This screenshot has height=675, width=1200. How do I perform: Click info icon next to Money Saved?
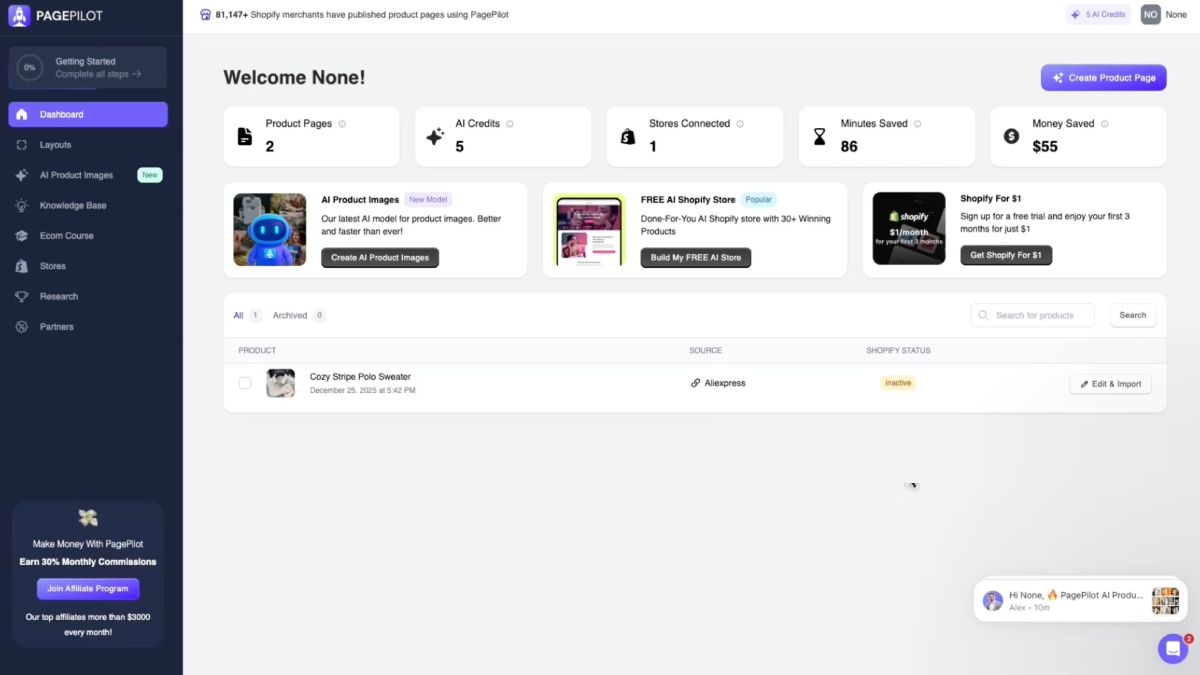[1105, 124]
